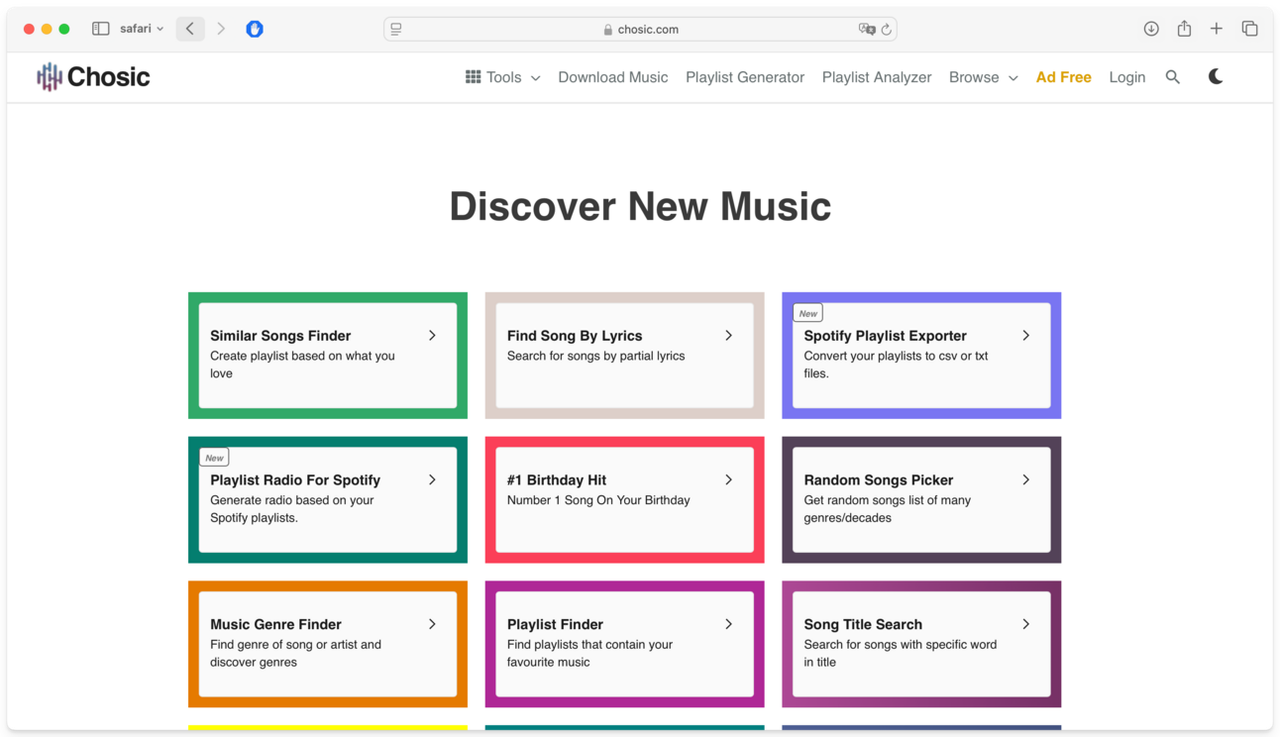This screenshot has height=737, width=1280.
Task: Toggle the Safari sidebar
Action: coord(101,29)
